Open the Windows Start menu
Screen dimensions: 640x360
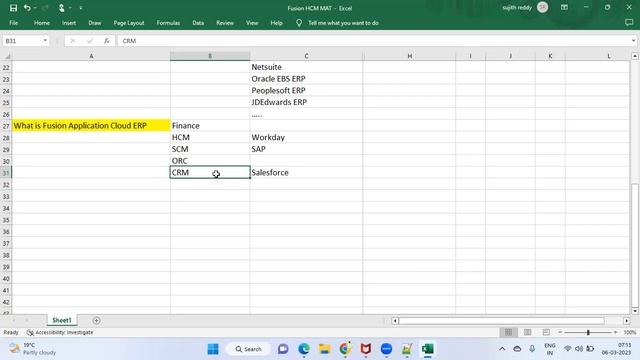tap(213, 349)
